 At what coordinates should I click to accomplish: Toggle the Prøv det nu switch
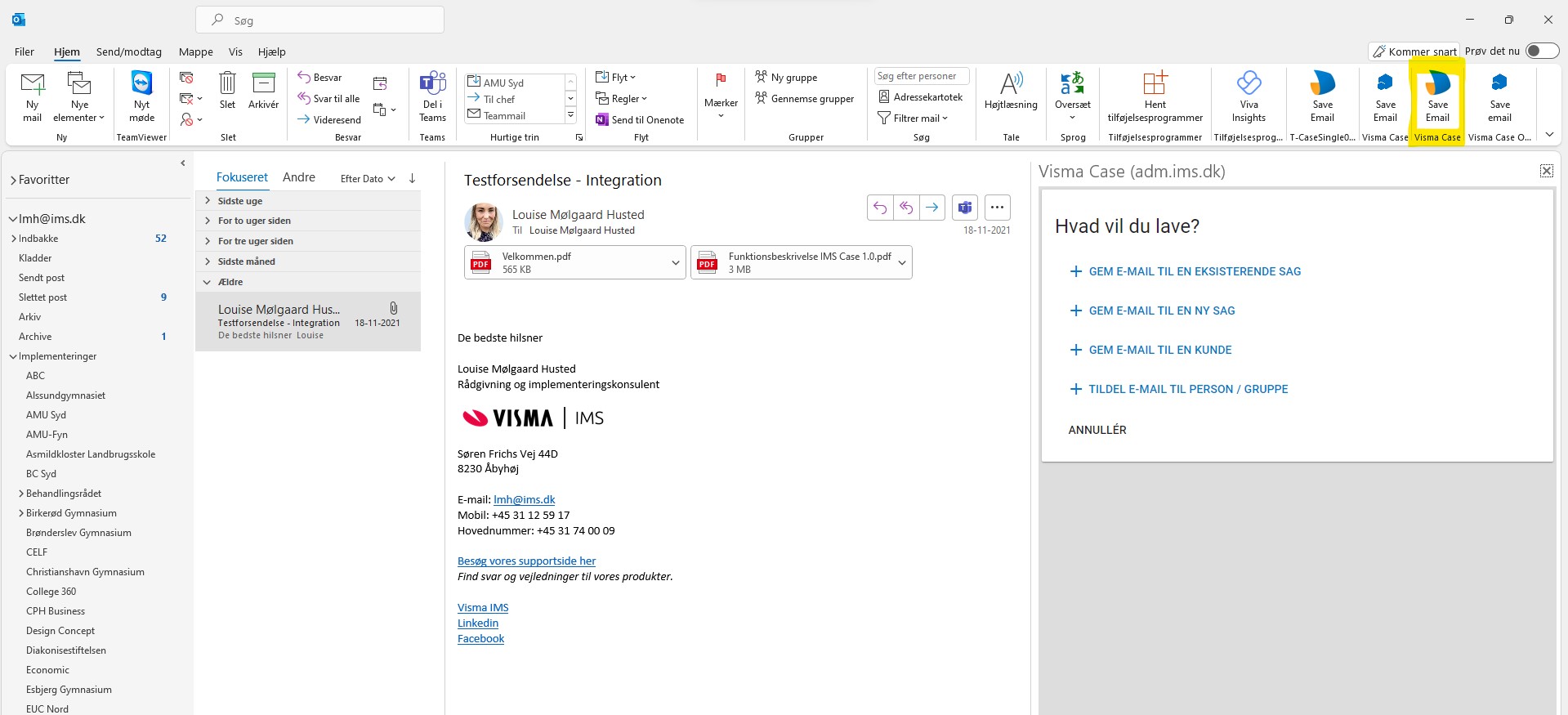tap(1543, 51)
